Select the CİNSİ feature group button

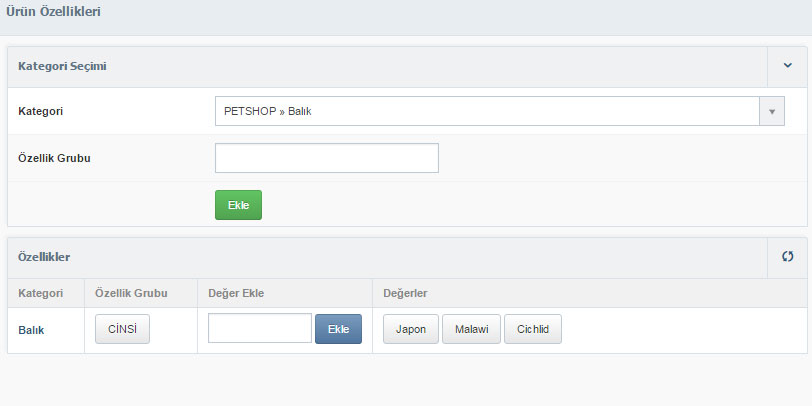coord(122,329)
